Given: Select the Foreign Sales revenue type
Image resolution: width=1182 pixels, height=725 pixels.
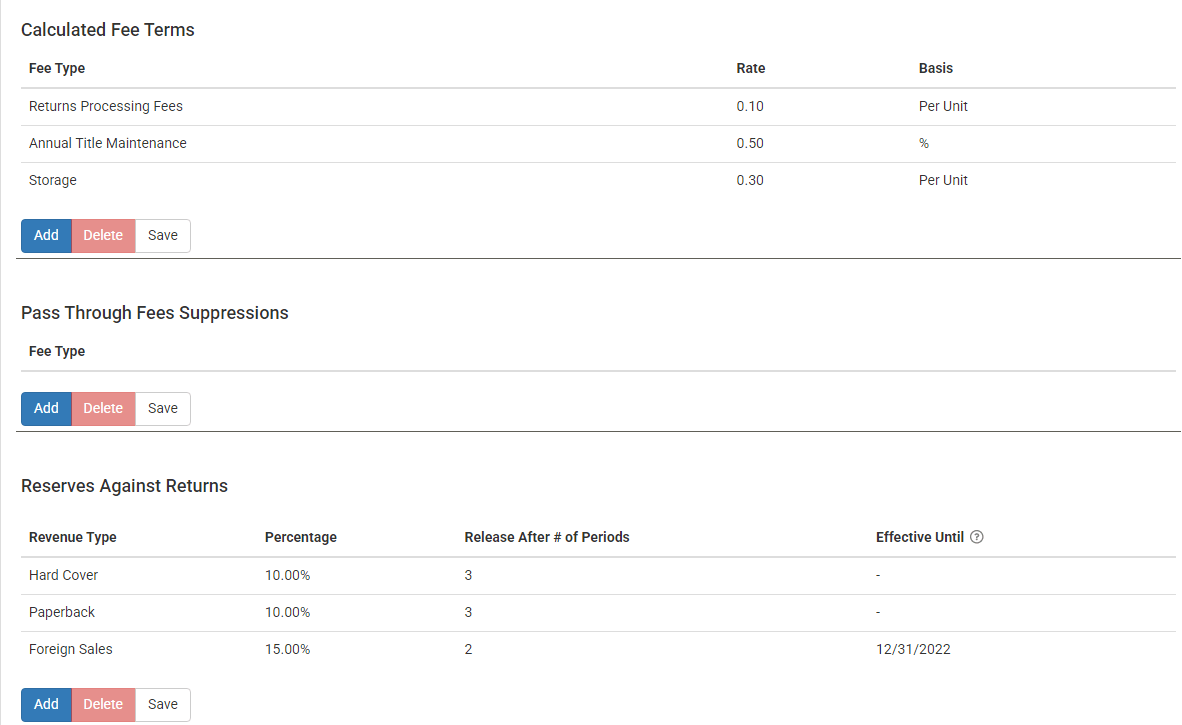Looking at the screenshot, I should [x=71, y=650].
